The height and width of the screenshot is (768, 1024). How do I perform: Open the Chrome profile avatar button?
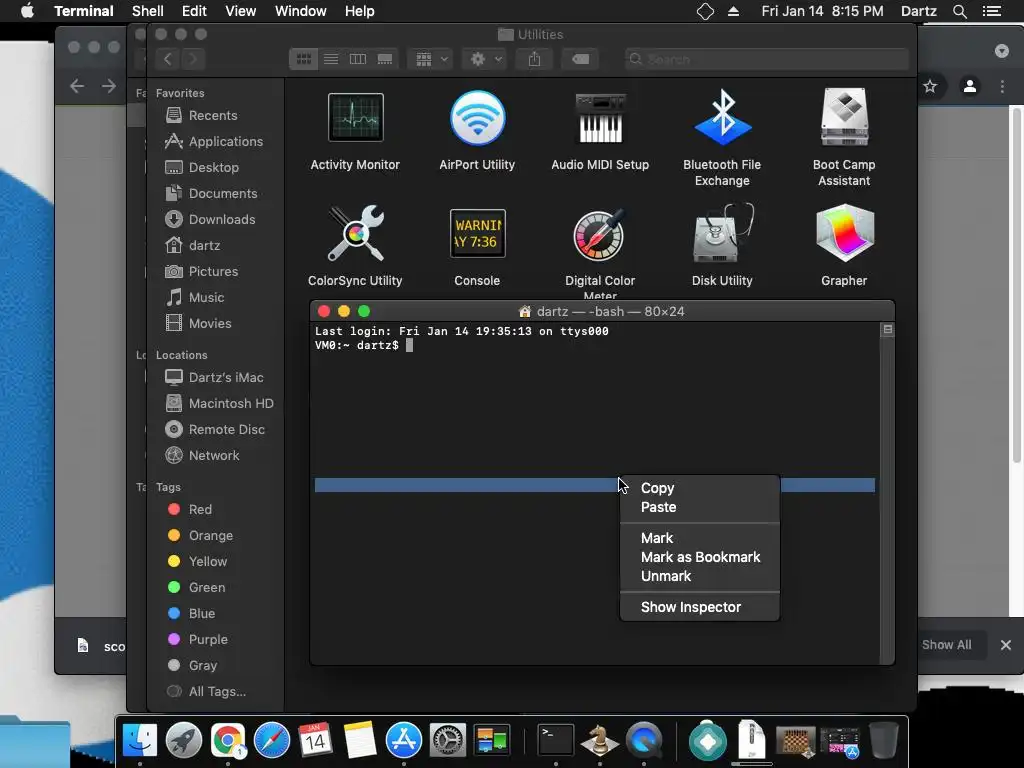[x=970, y=86]
